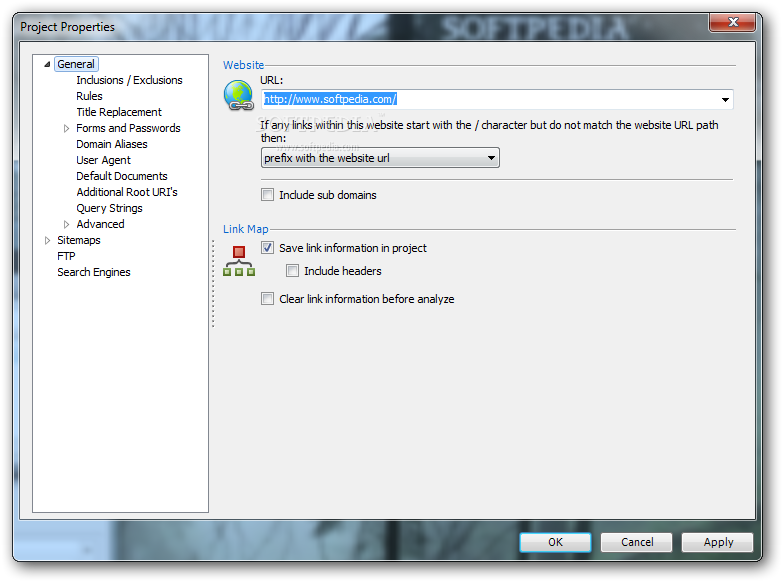Open Search Engines settings
Image resolution: width=783 pixels, height=582 pixels.
94,272
